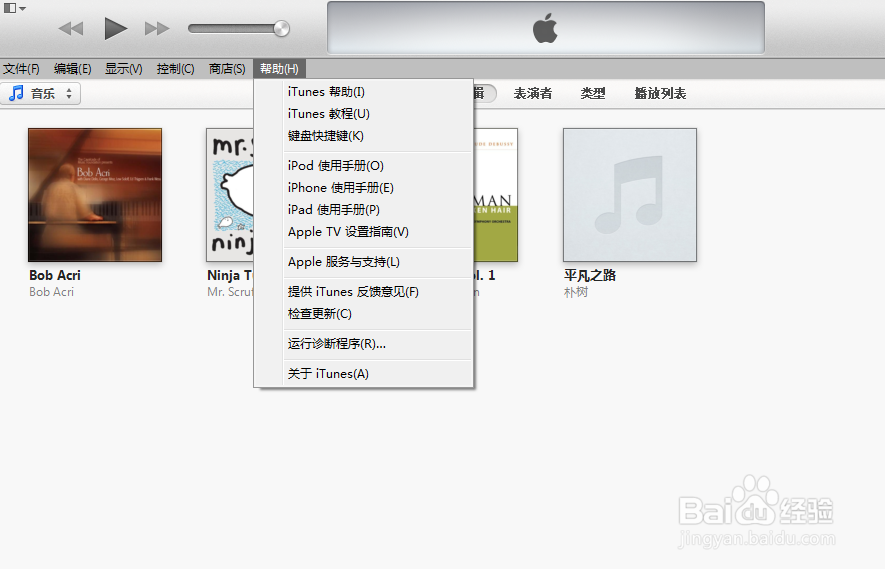This screenshot has height=569, width=885.
Task: Open the 显示(V) menu
Action: pos(124,69)
